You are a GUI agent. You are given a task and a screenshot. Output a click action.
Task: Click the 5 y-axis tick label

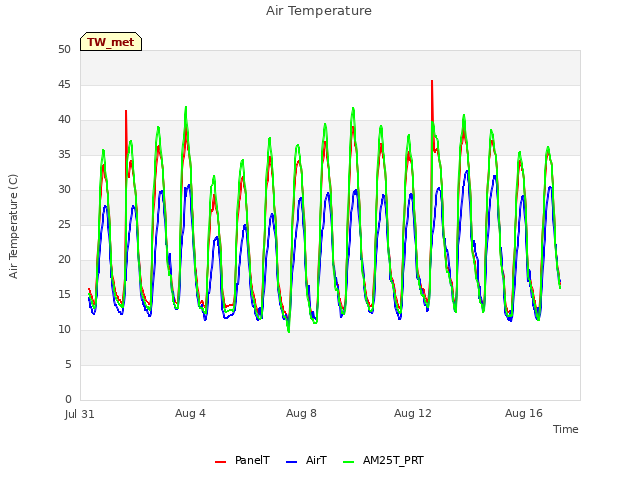(x=68, y=364)
